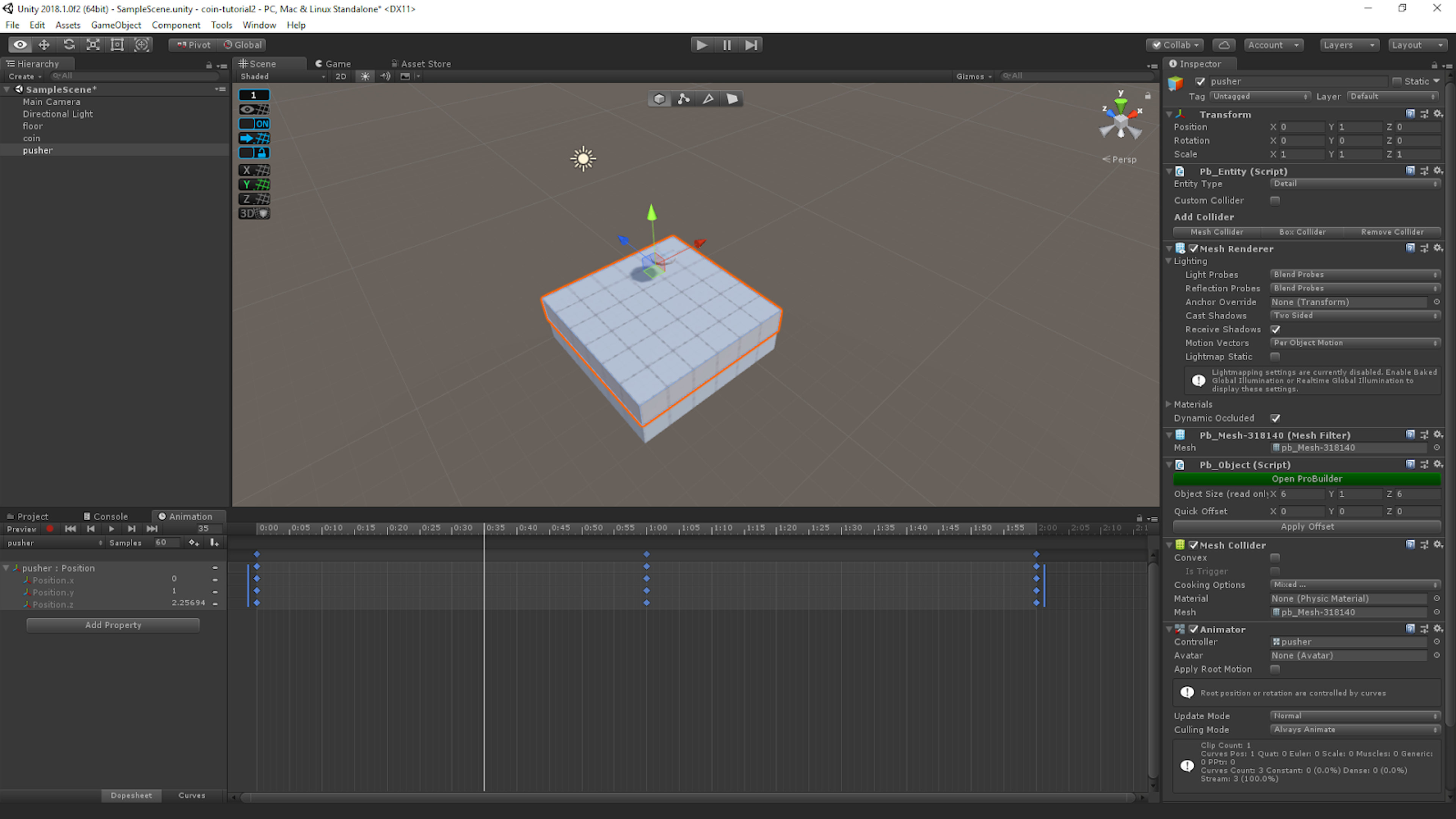Toggle ProGrids lock grid icon
This screenshot has width=1456, height=819.
[x=254, y=152]
